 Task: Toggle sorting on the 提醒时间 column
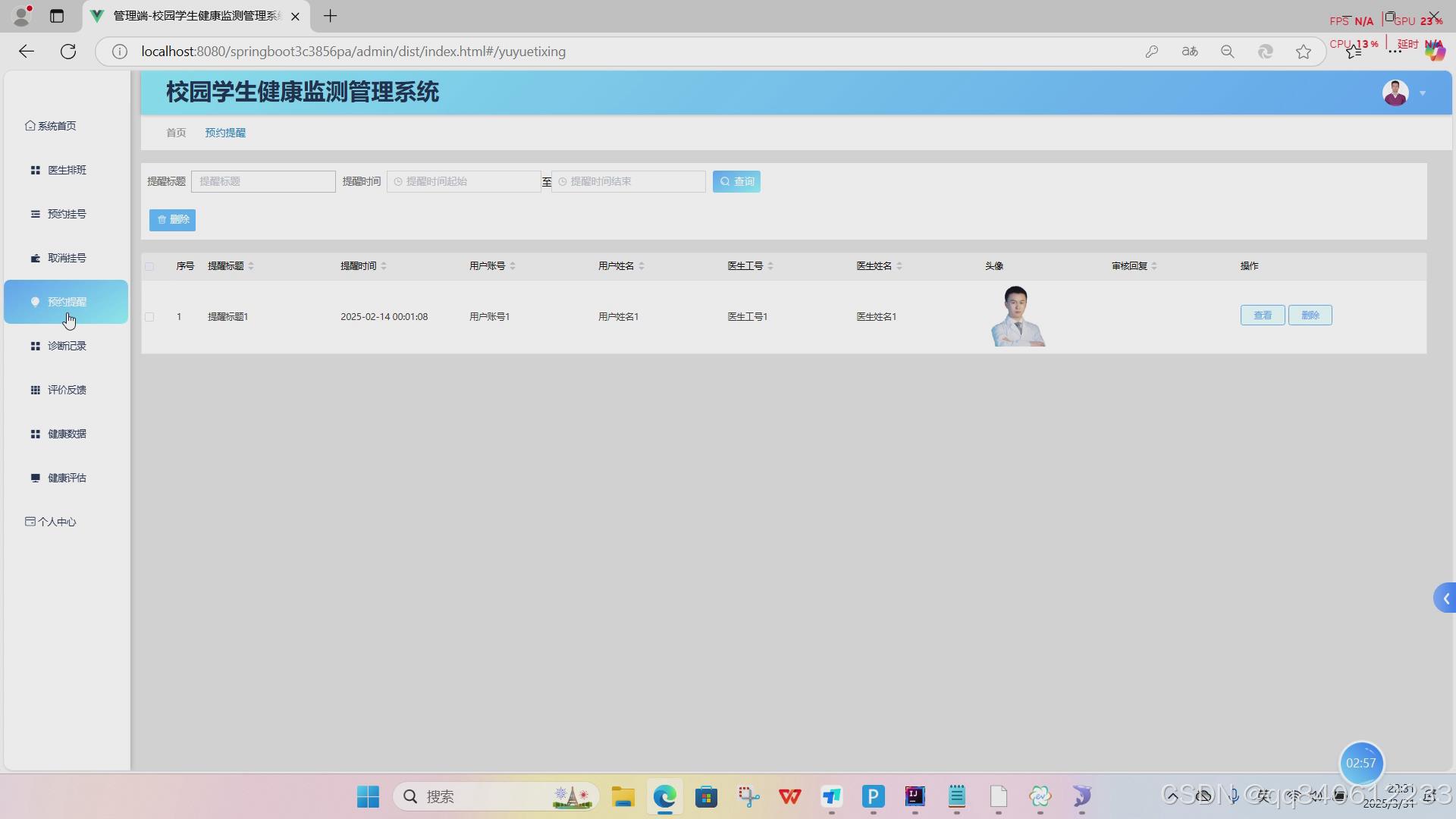[383, 265]
